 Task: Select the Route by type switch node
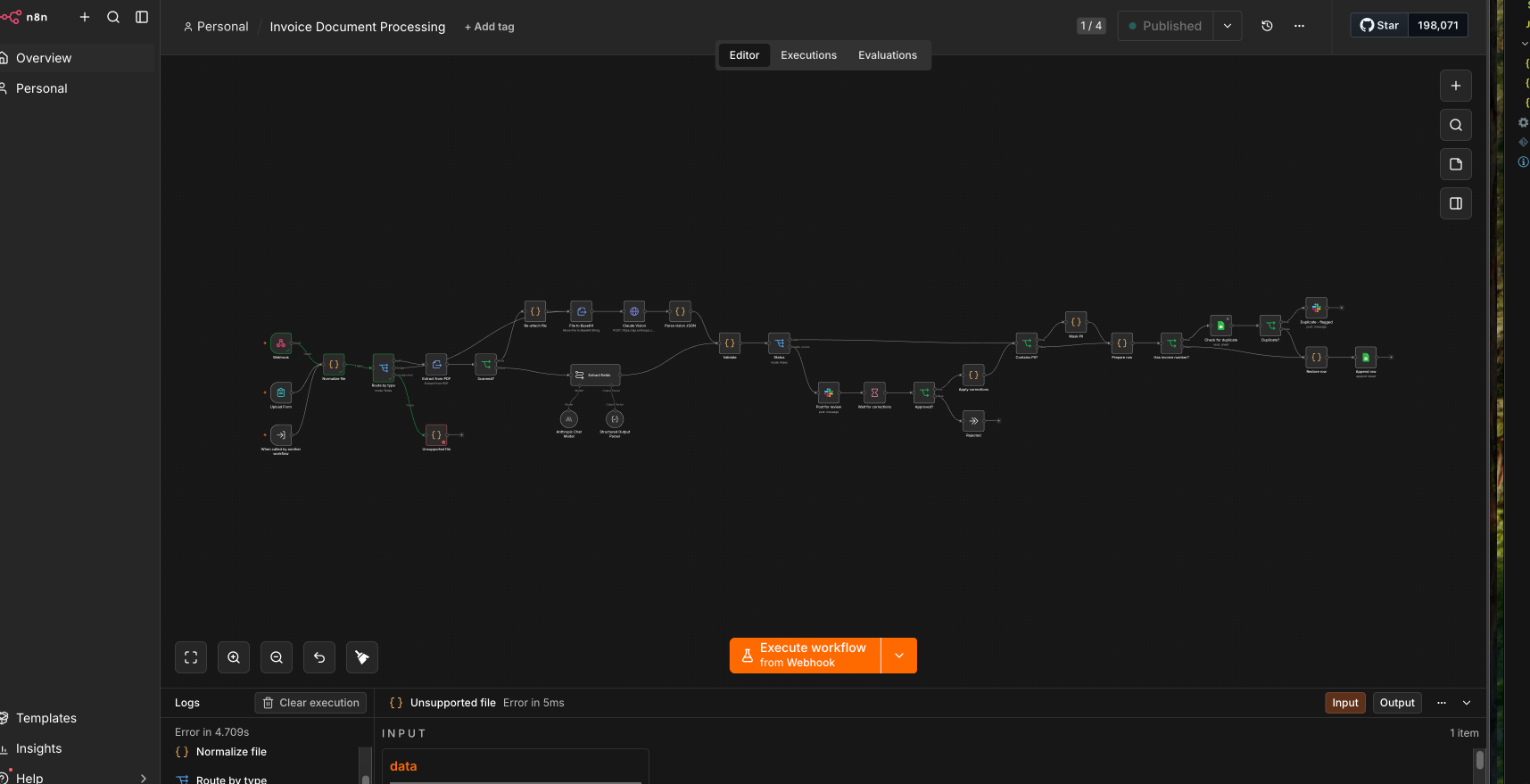(x=384, y=367)
